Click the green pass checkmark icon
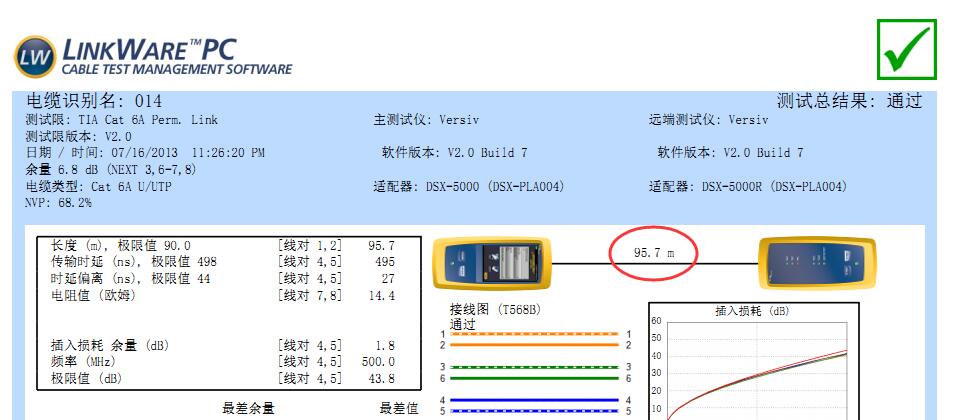The width and height of the screenshot is (956, 420). 906,47
